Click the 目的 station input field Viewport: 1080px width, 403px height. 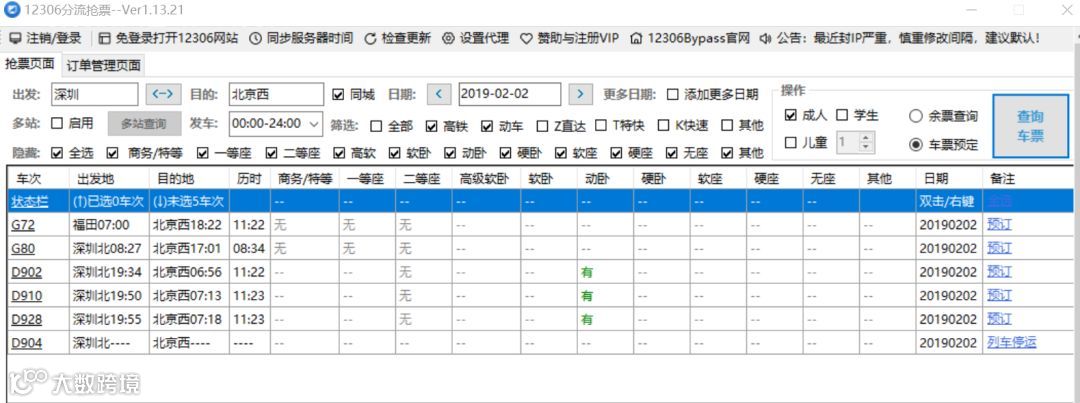[x=276, y=94]
